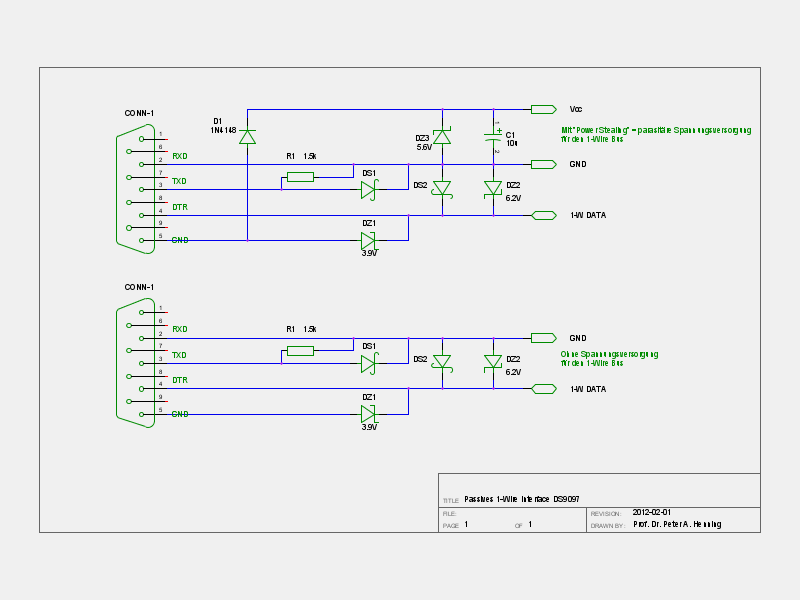The width and height of the screenshot is (800, 600).
Task: Select GND port symbol in circuit with Vcc
Action: pos(543,164)
